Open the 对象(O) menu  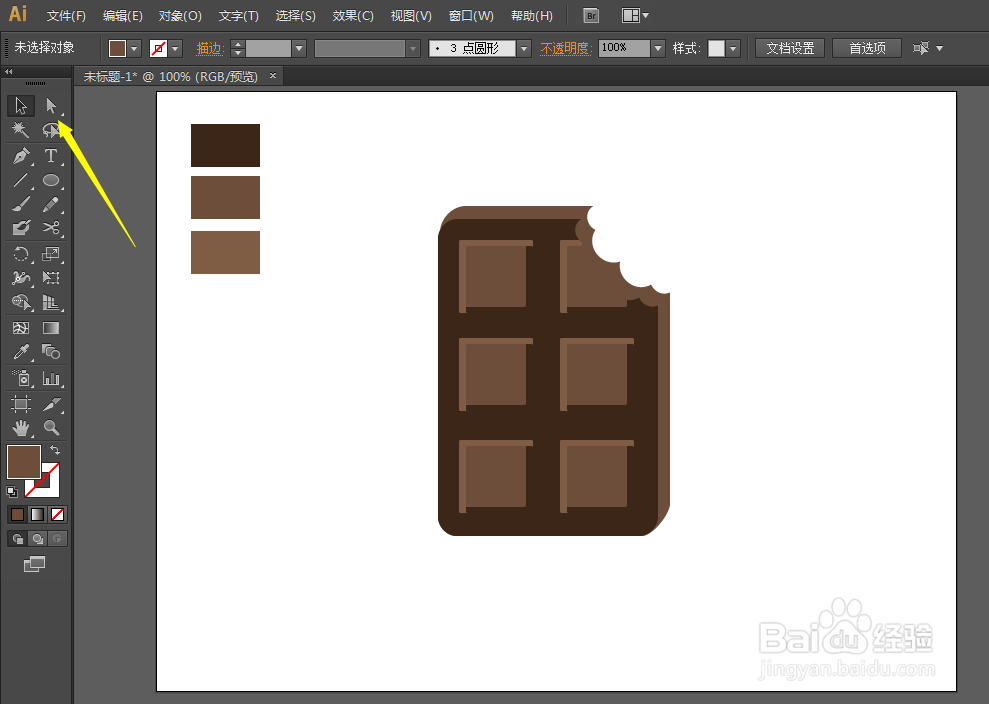tap(180, 16)
